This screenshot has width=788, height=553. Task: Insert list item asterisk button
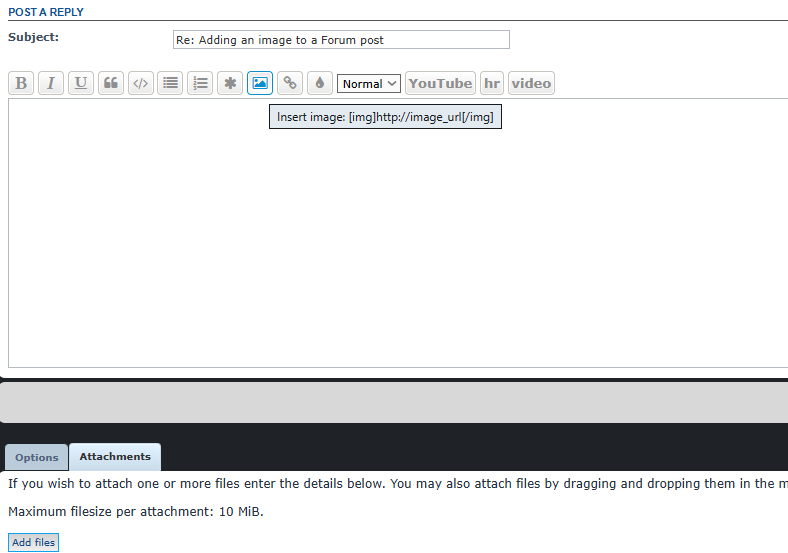coord(230,83)
